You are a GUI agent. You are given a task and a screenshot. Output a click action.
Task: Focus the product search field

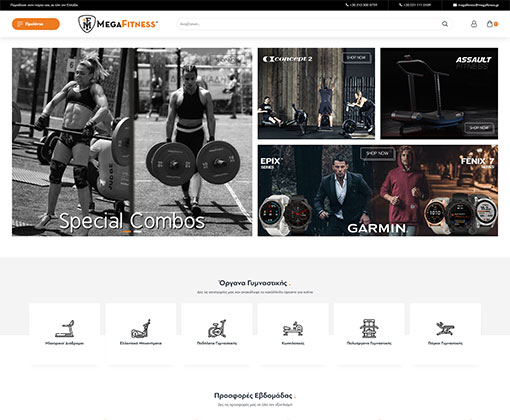pos(314,24)
